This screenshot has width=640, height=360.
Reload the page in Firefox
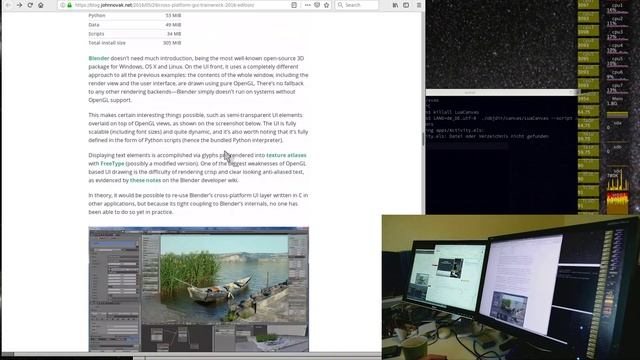point(30,5)
